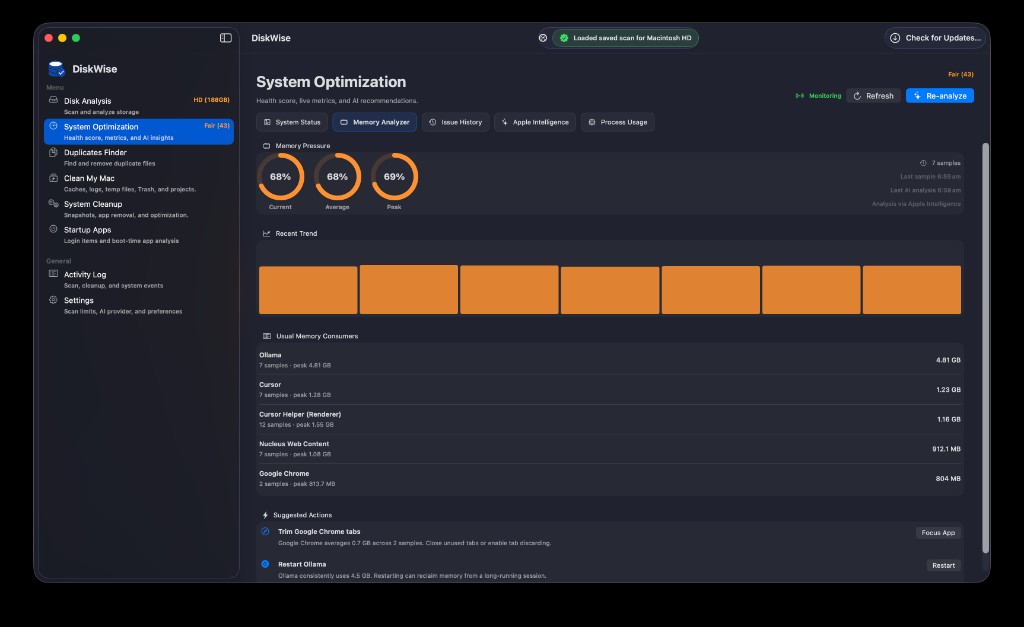Select Nucleus Web Content row

pyautogui.click(x=610, y=449)
